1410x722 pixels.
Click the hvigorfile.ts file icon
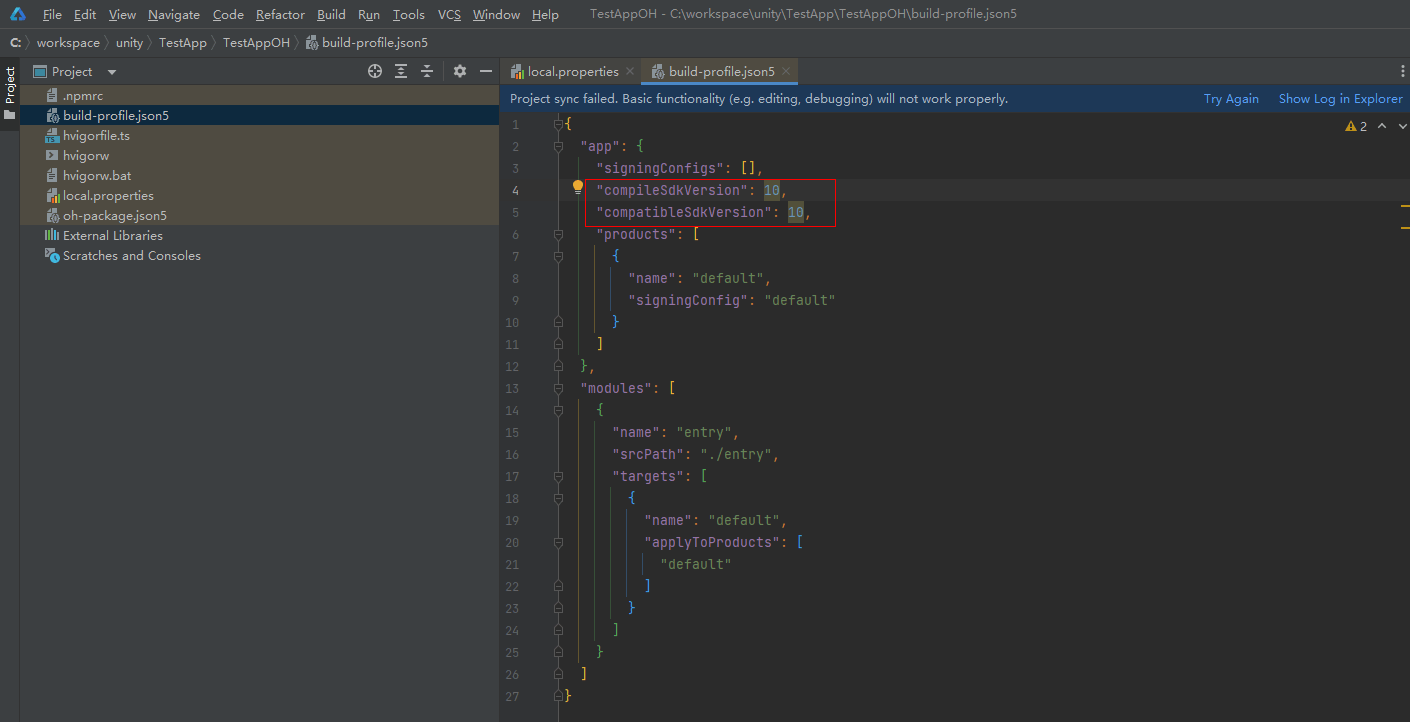[52, 135]
